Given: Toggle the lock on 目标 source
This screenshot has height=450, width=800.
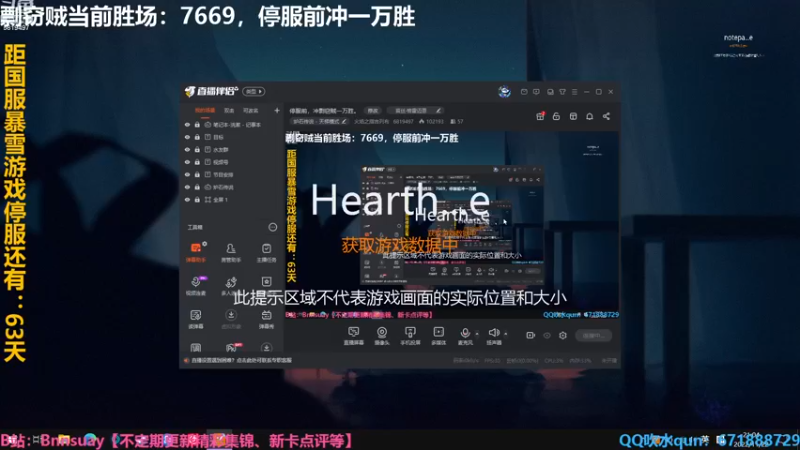Looking at the screenshot, I should pyautogui.click(x=197, y=137).
